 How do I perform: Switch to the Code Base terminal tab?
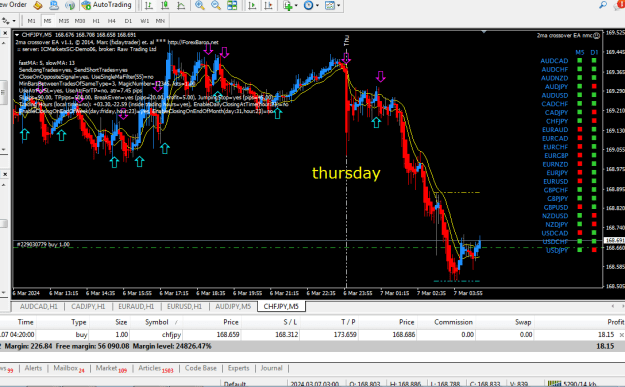coord(200,368)
